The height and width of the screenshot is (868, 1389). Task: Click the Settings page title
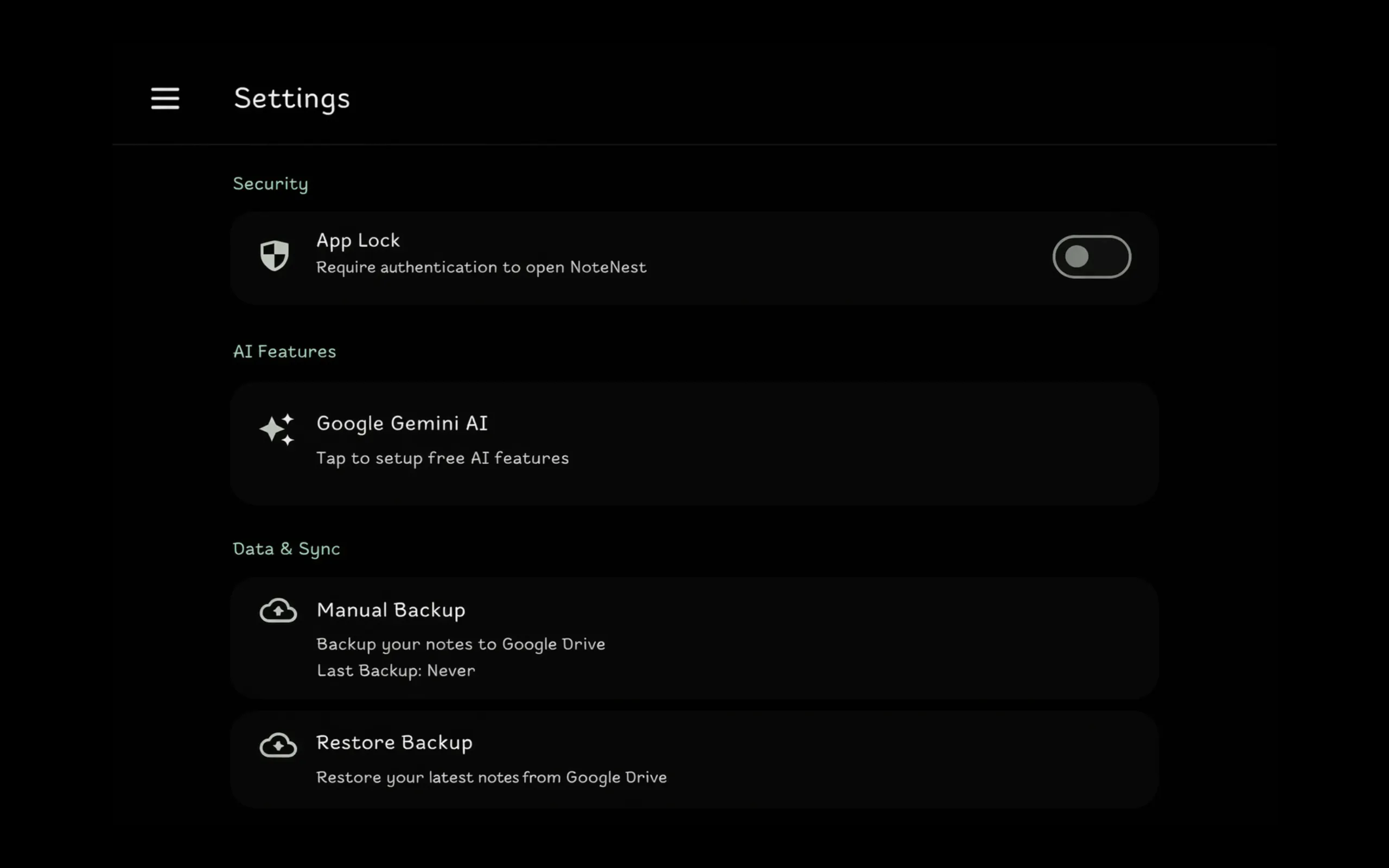pyautogui.click(x=291, y=99)
